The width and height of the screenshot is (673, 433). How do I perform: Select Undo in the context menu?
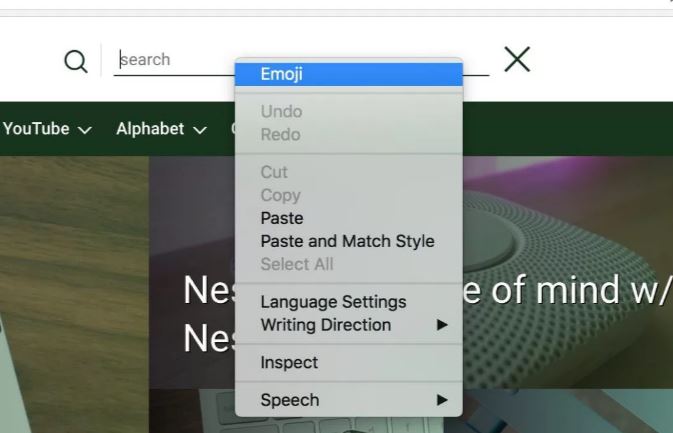tap(281, 112)
